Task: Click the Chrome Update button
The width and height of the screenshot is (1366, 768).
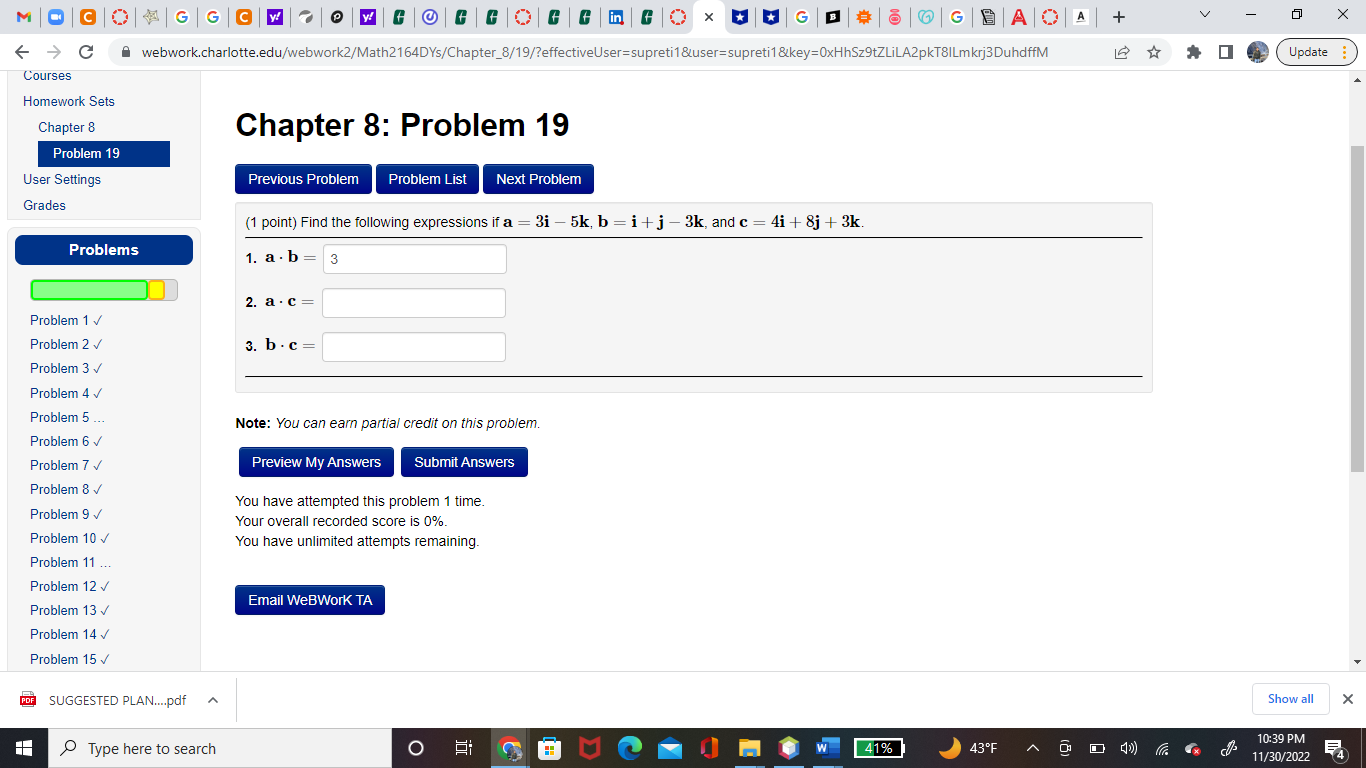Action: pos(1318,52)
